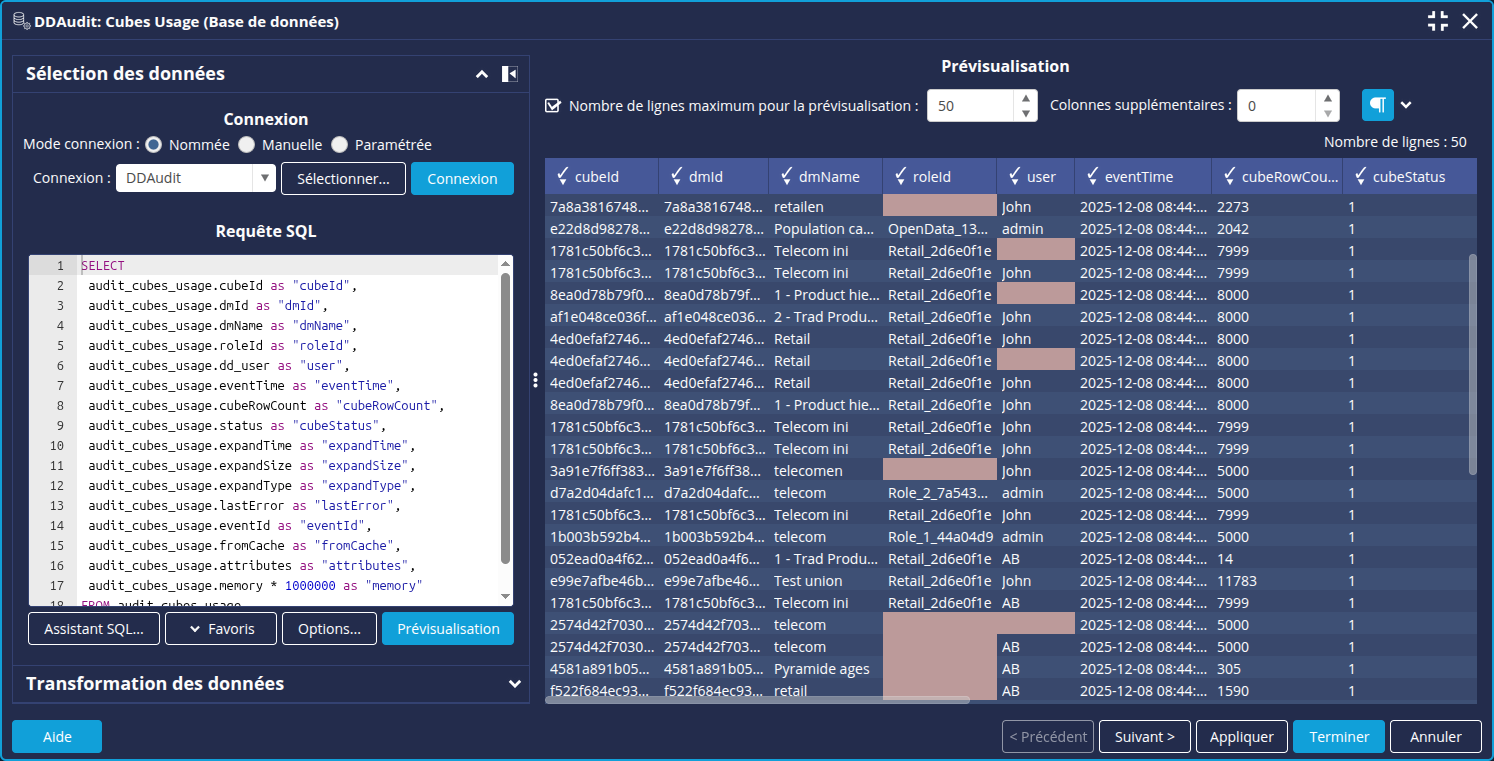Click the dock panel icon beside Sélection des données
1494x761 pixels.
tap(509, 74)
